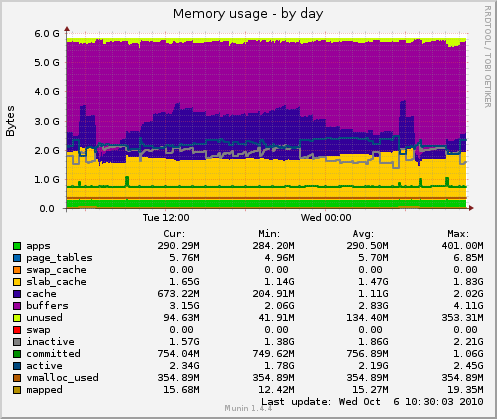Screen dimensions: 497x419
Task: Click the 'vmalloc_used' legend label
Action: 62,378
